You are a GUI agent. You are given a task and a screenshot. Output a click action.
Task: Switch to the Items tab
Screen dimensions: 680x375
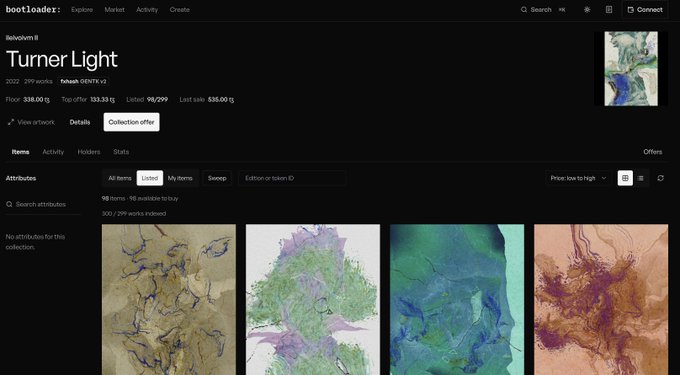pyautogui.click(x=20, y=152)
